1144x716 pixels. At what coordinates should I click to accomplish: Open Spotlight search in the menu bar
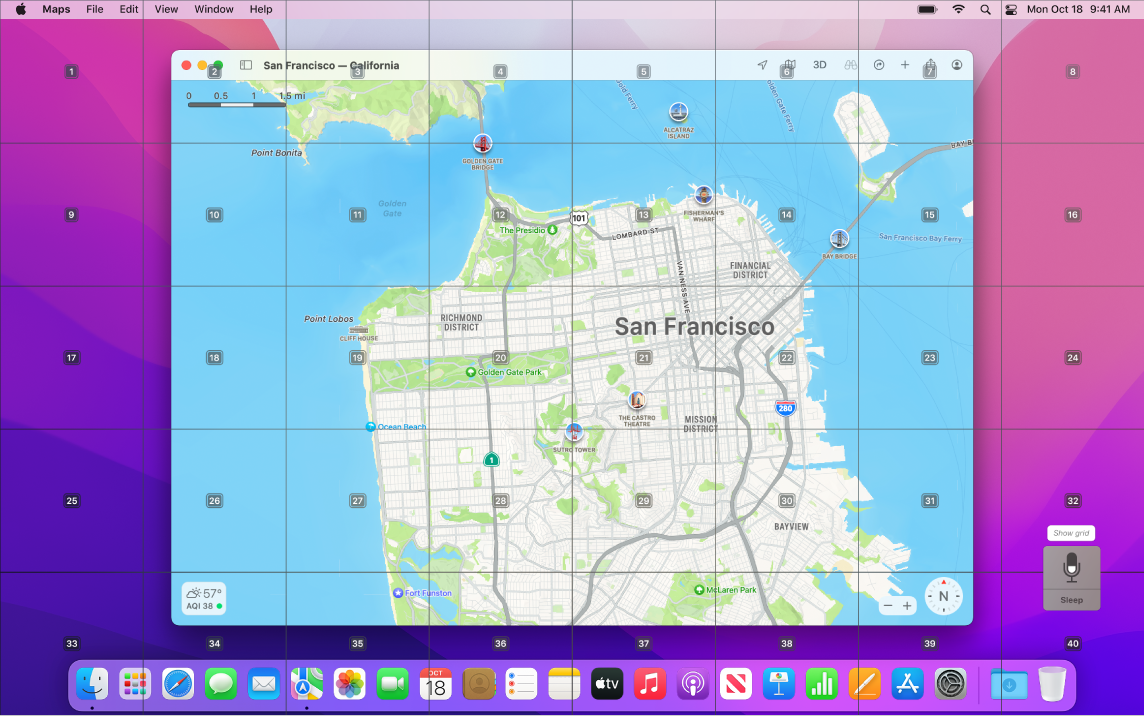(x=986, y=9)
